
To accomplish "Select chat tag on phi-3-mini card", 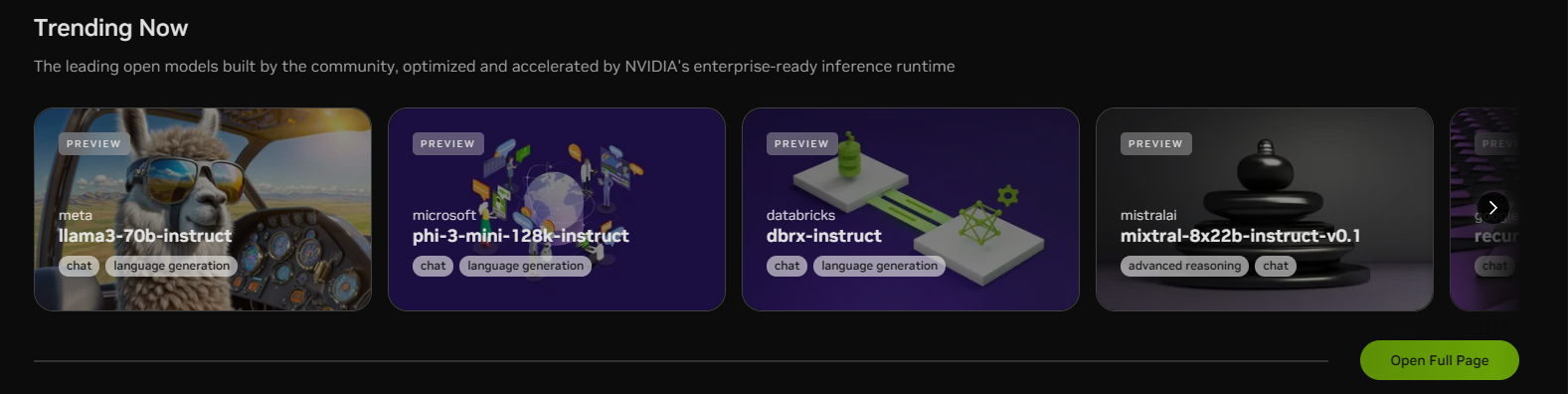I will pyautogui.click(x=433, y=266).
